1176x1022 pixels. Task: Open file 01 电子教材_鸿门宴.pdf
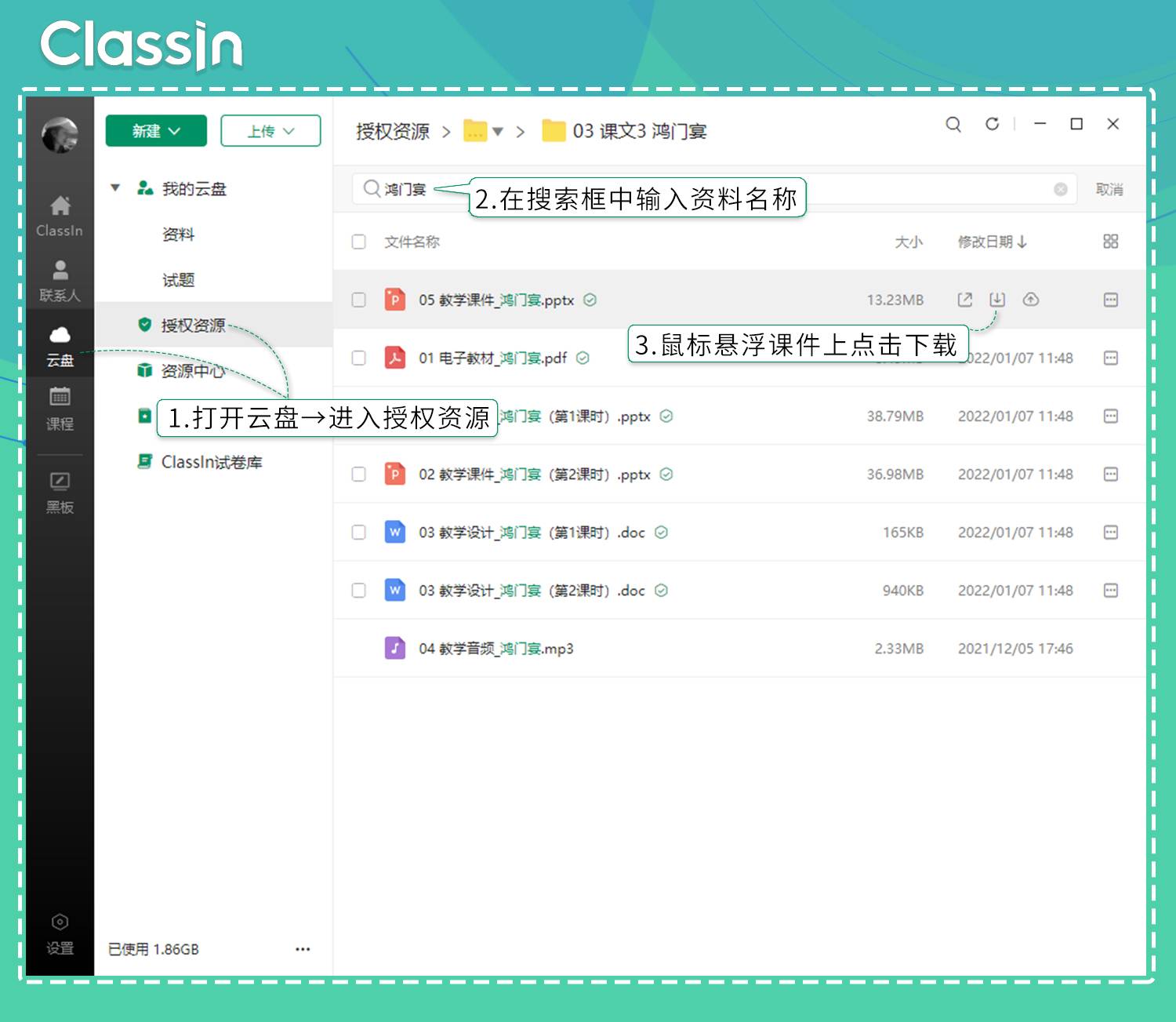click(492, 358)
